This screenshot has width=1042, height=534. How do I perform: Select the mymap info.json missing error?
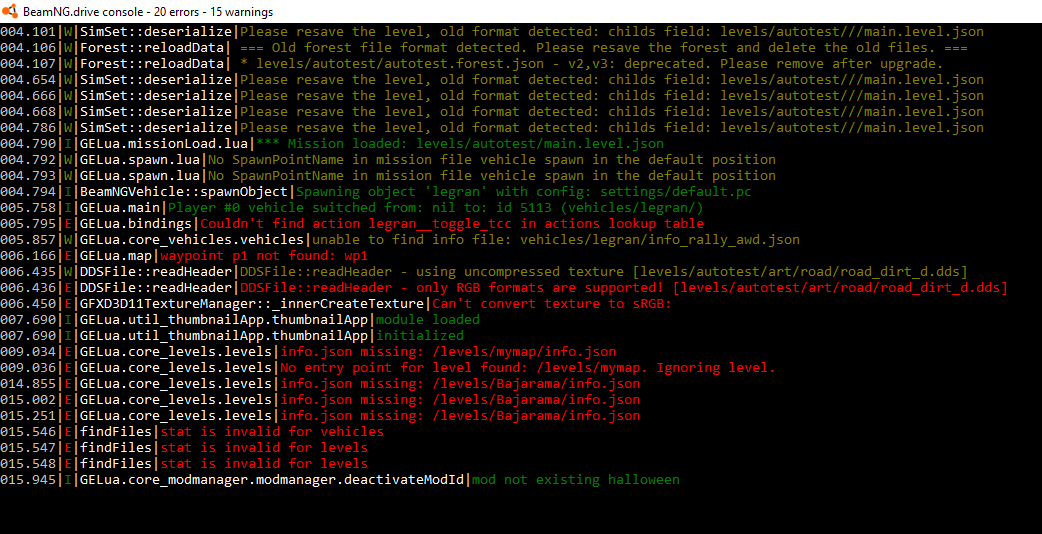coord(308,351)
